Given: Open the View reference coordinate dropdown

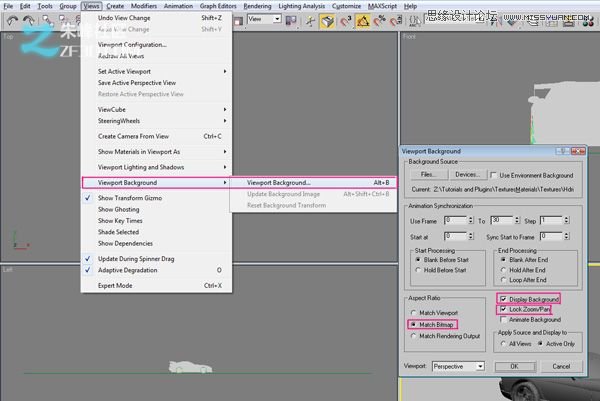Looking at the screenshot, I should coord(264,18).
